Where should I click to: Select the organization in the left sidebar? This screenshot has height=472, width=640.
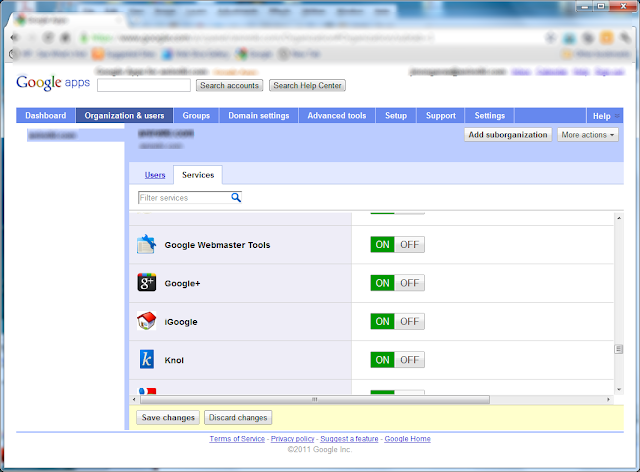(76, 135)
